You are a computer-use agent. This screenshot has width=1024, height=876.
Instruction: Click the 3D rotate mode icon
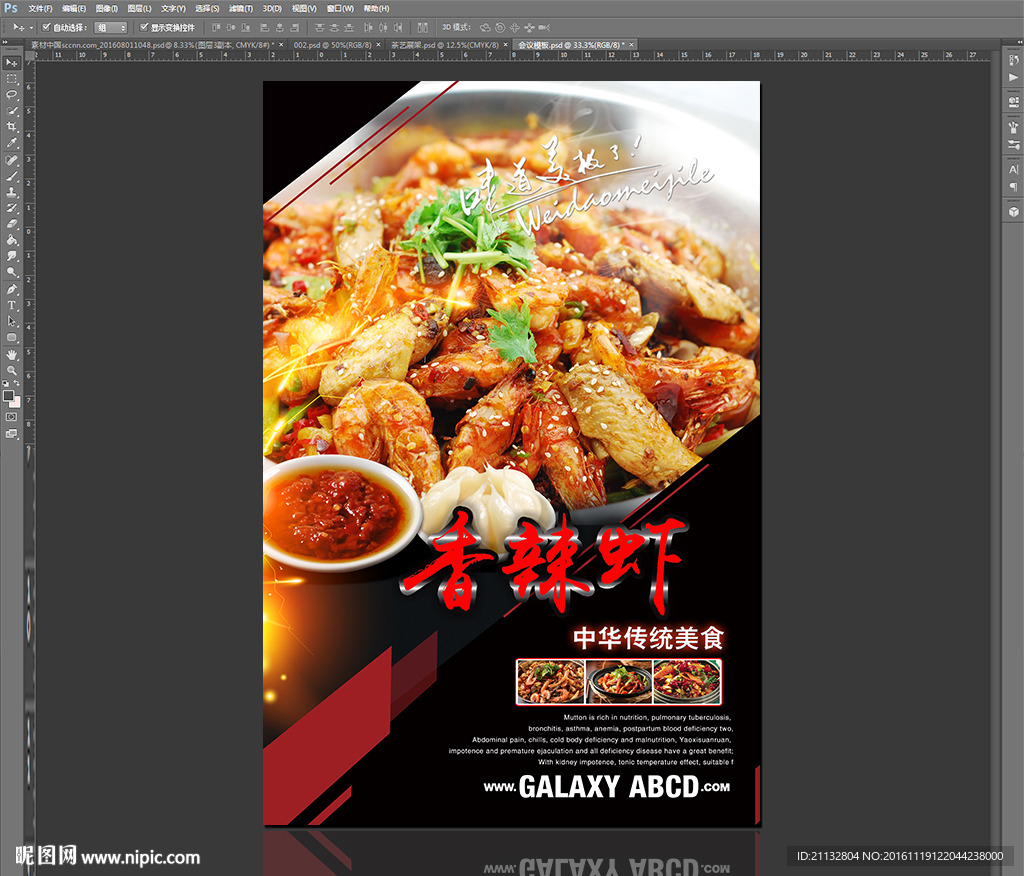tap(485, 27)
